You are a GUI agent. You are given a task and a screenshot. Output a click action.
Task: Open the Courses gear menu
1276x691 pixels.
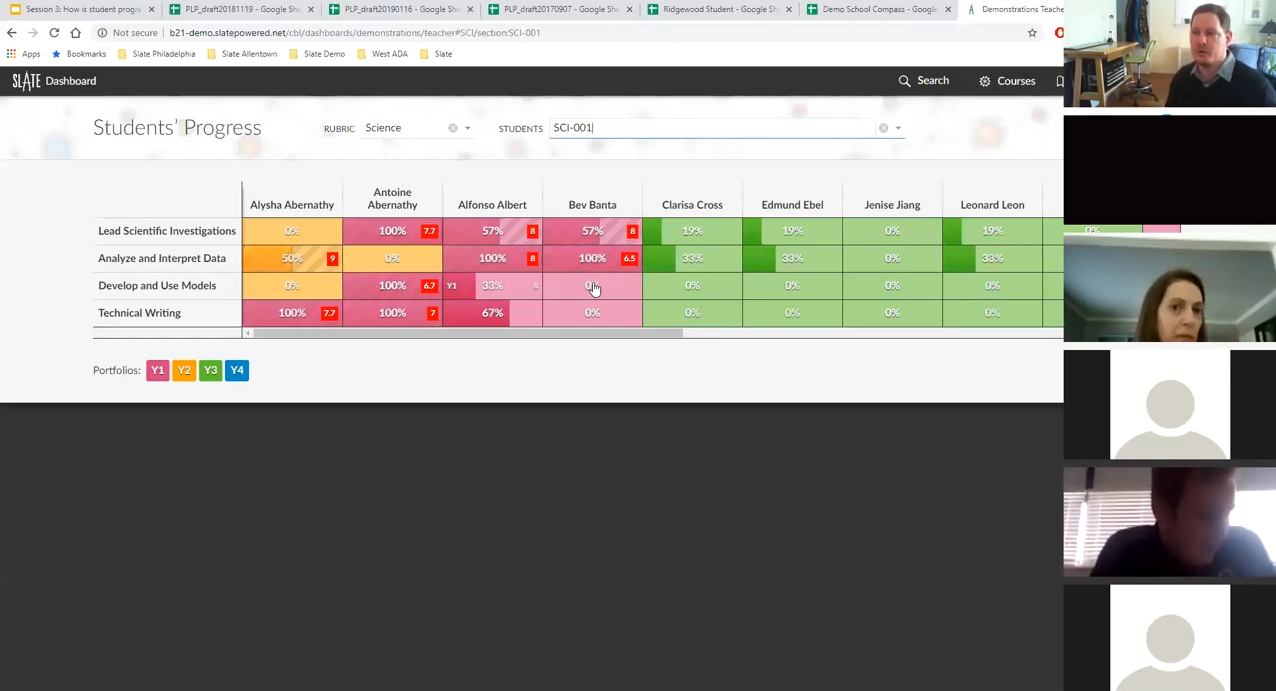tap(985, 81)
